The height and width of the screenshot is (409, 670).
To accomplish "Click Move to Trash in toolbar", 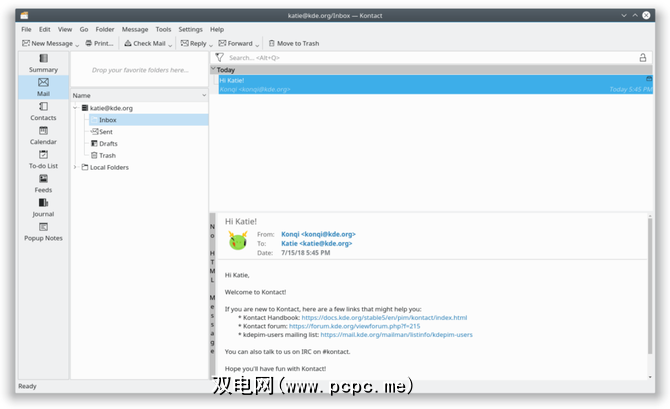I will [x=294, y=43].
